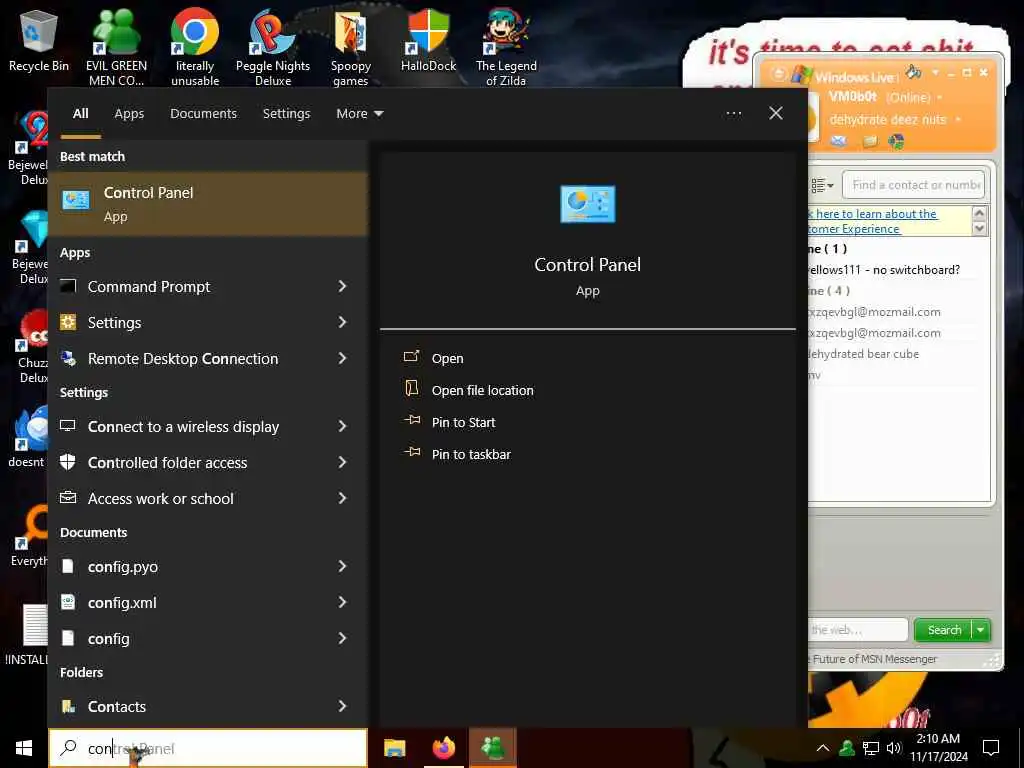Click the colorful MSN globe icon in Messenger
This screenshot has height=768, width=1024.
[x=896, y=141]
